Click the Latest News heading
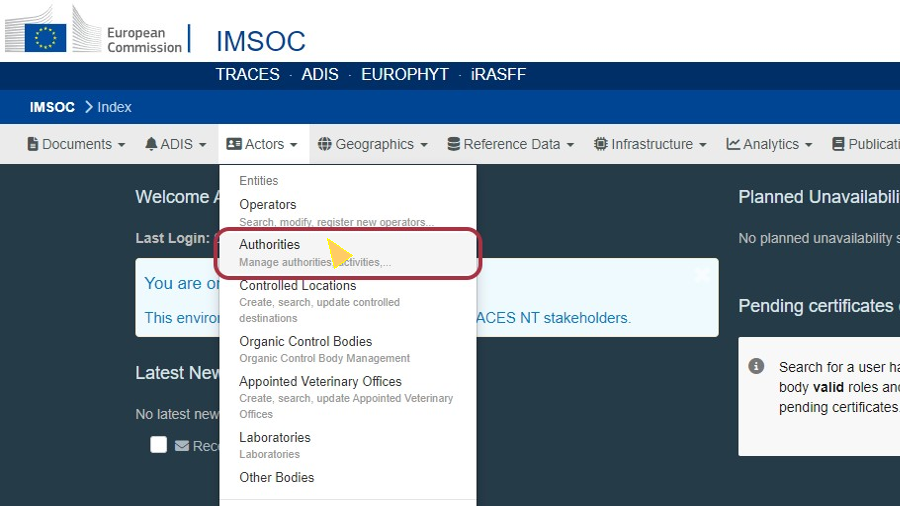 [x=177, y=373]
